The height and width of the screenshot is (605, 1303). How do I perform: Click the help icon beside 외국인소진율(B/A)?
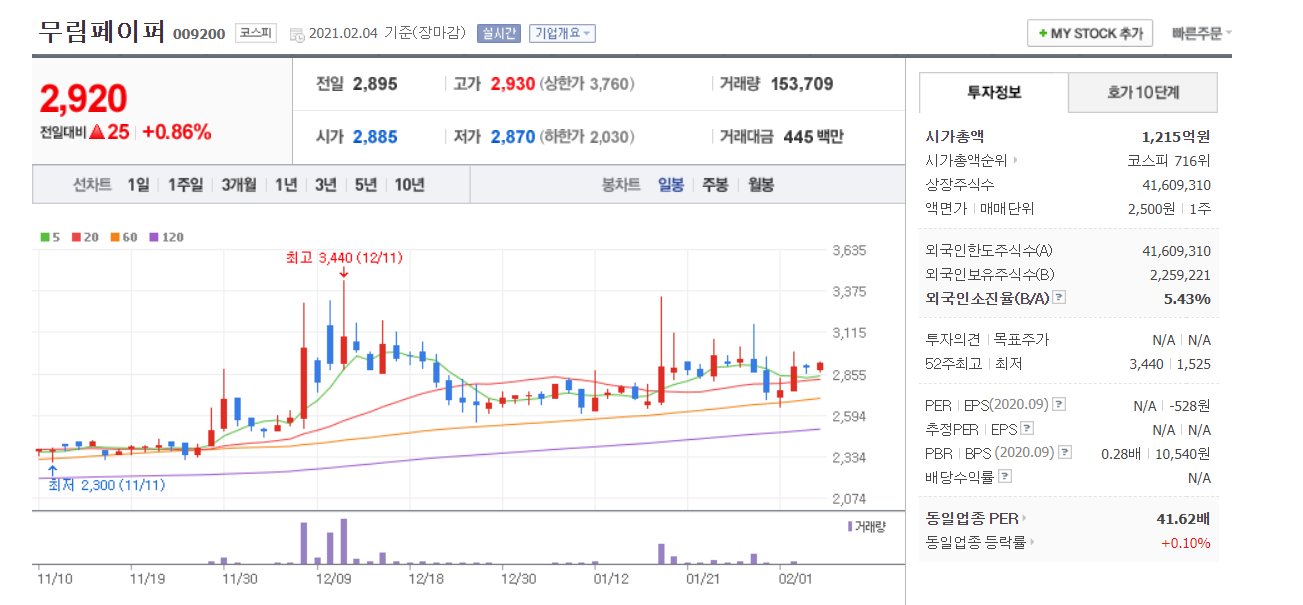(1059, 298)
